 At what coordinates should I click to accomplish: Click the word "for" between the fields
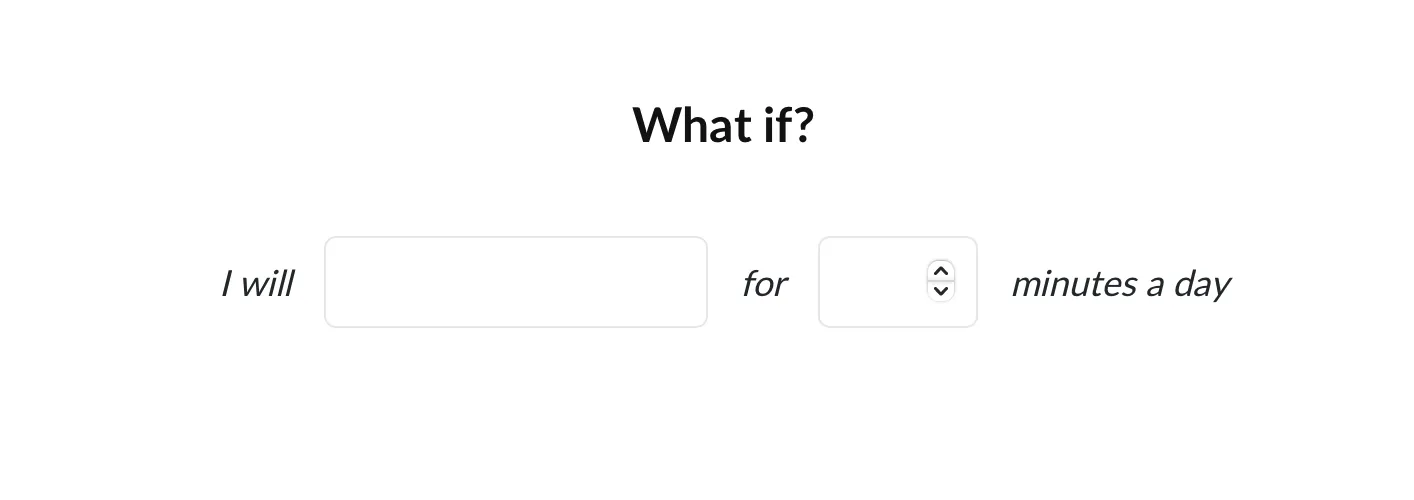[764, 284]
